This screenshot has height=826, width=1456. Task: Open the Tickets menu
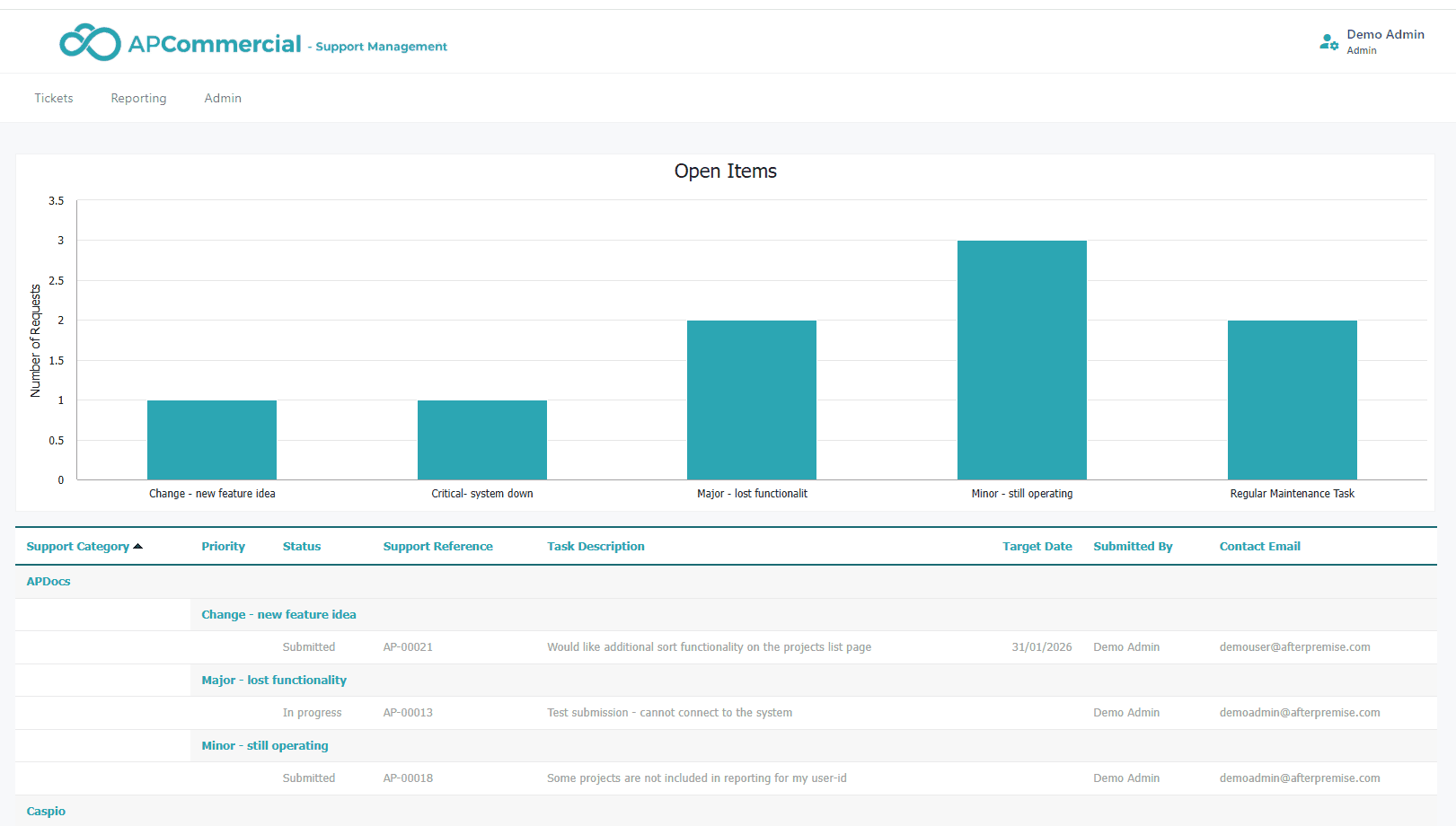[53, 98]
